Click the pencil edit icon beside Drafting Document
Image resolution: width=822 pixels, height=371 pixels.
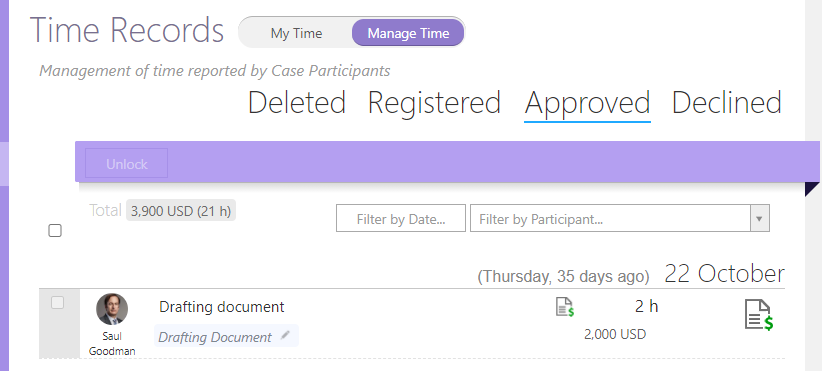(x=285, y=335)
